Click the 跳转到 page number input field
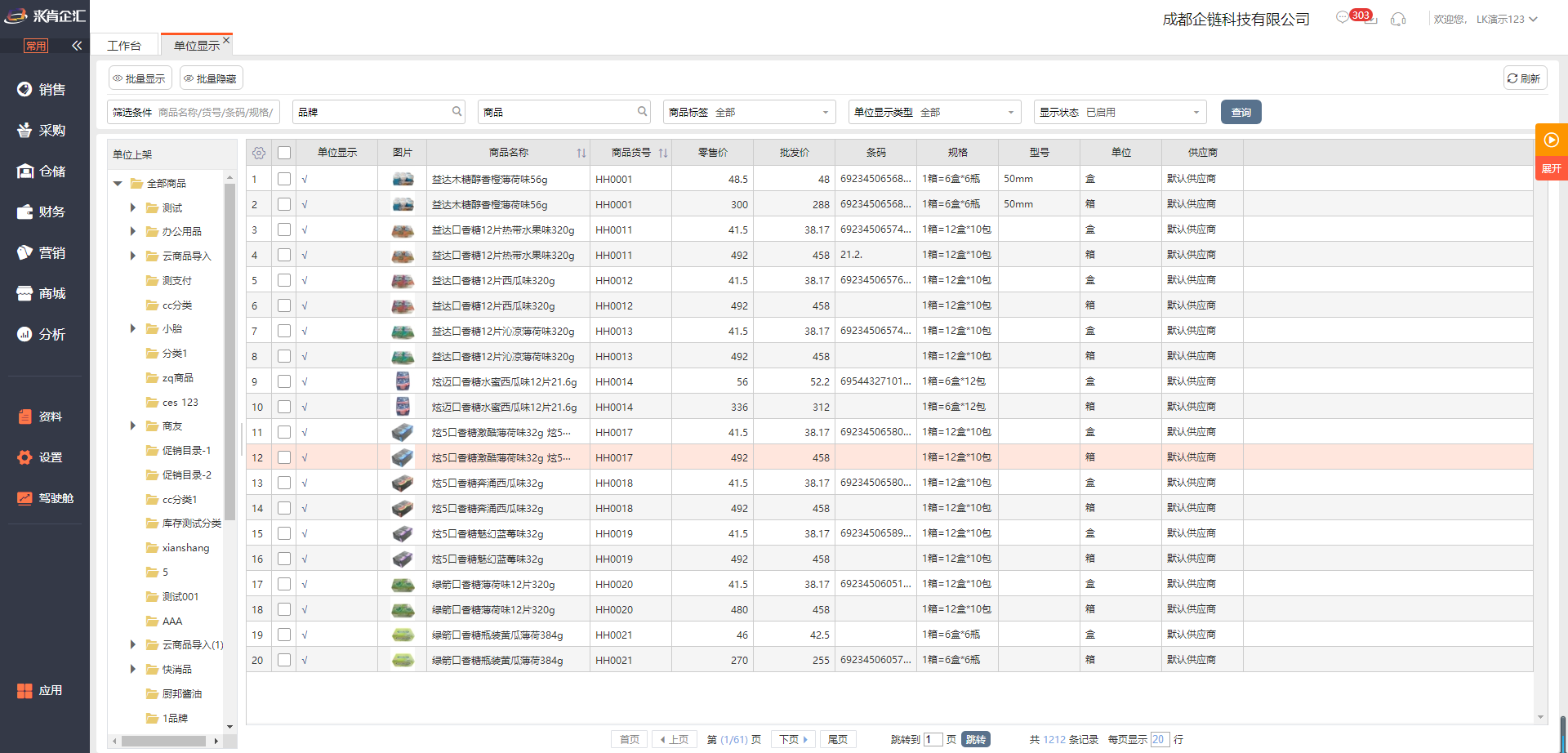 click(x=933, y=739)
